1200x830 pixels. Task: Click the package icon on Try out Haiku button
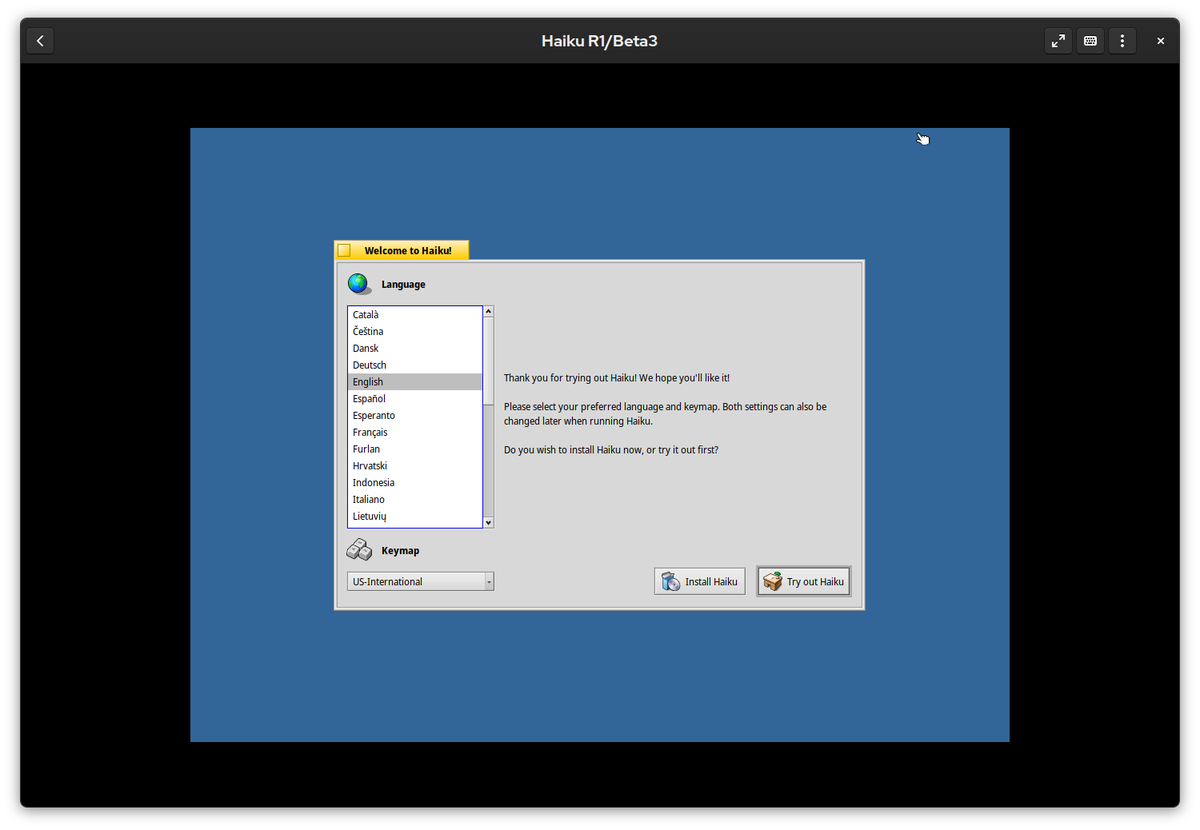tap(773, 581)
